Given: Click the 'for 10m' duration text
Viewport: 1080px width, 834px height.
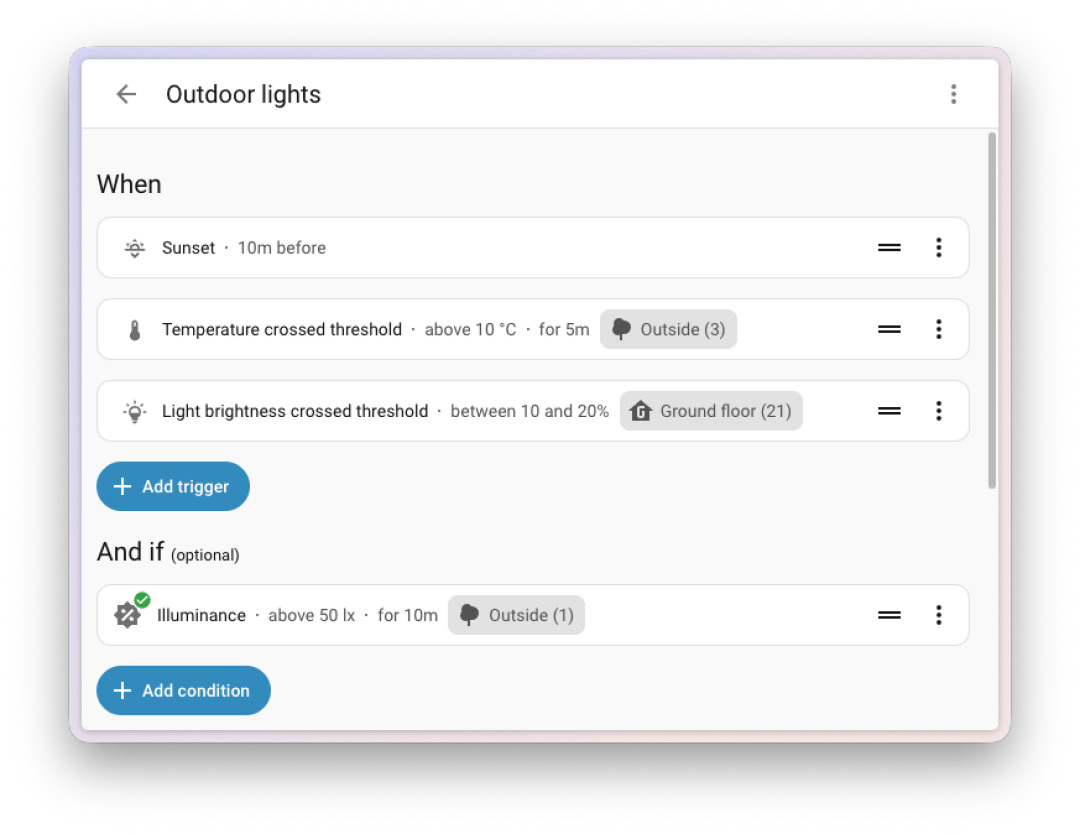Looking at the screenshot, I should tap(408, 615).
